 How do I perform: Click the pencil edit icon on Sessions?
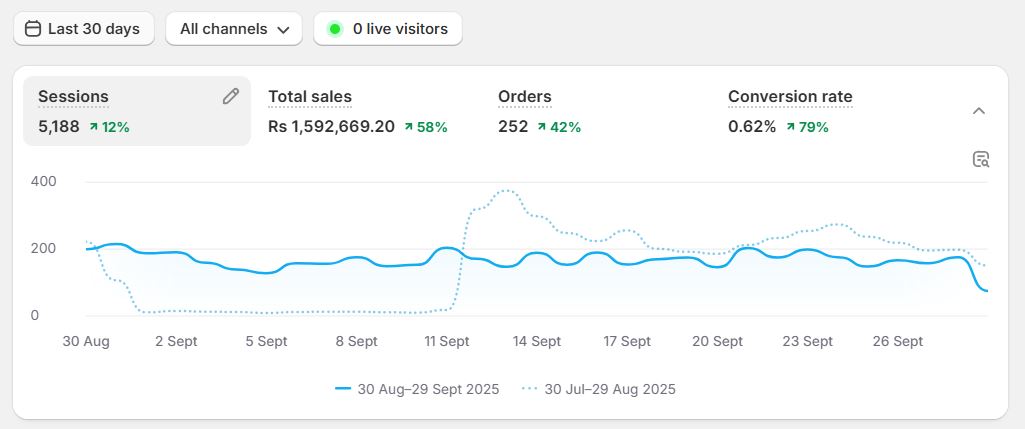(x=231, y=96)
